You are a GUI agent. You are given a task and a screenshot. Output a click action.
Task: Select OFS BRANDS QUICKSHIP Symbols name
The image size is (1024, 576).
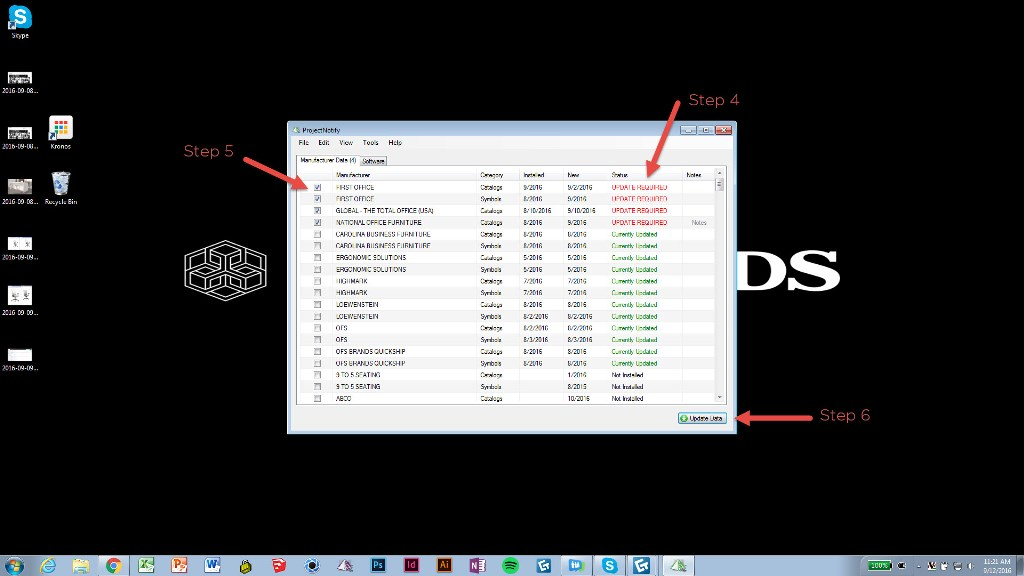click(x=370, y=364)
